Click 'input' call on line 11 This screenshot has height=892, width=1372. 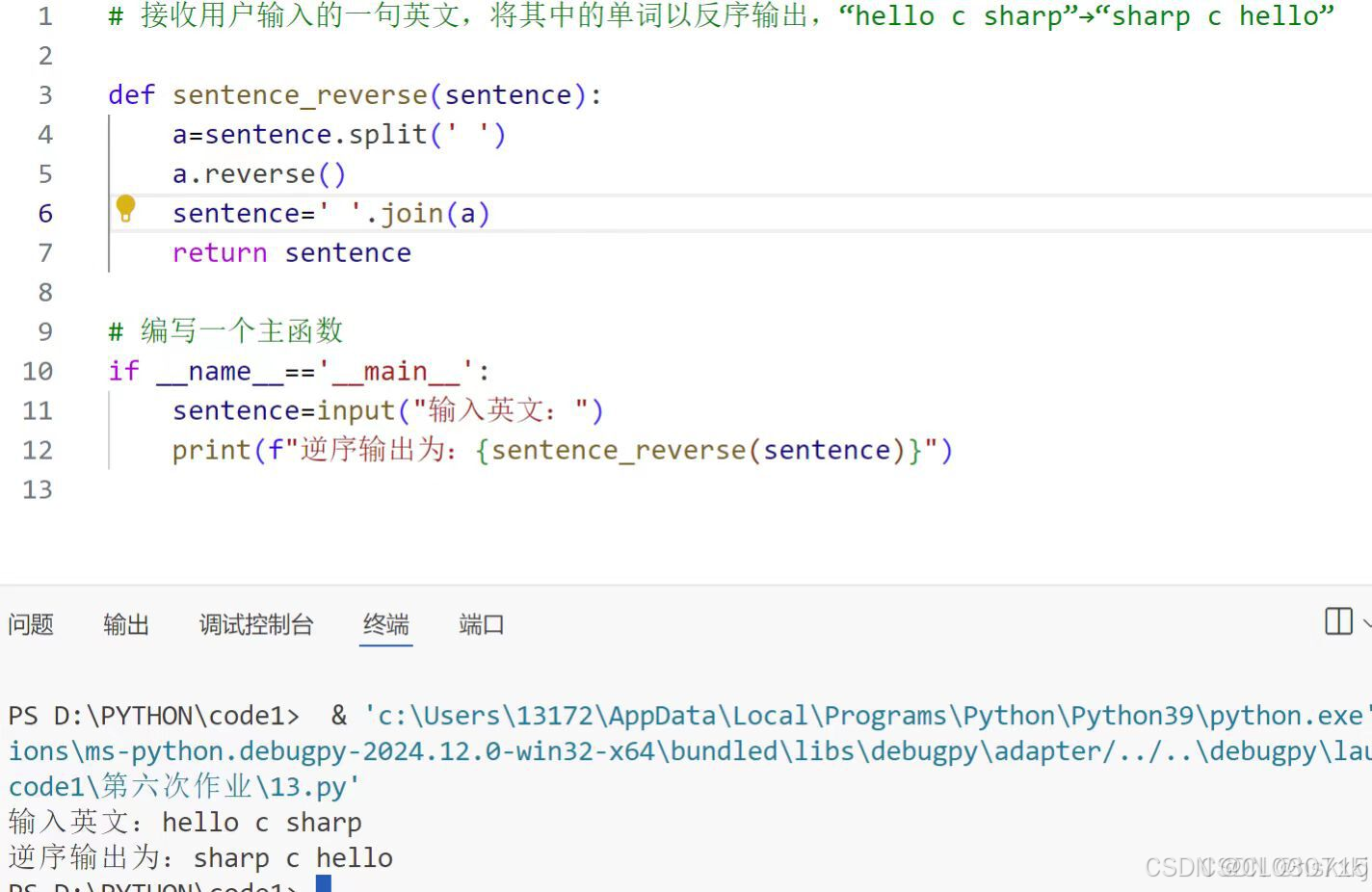(356, 411)
